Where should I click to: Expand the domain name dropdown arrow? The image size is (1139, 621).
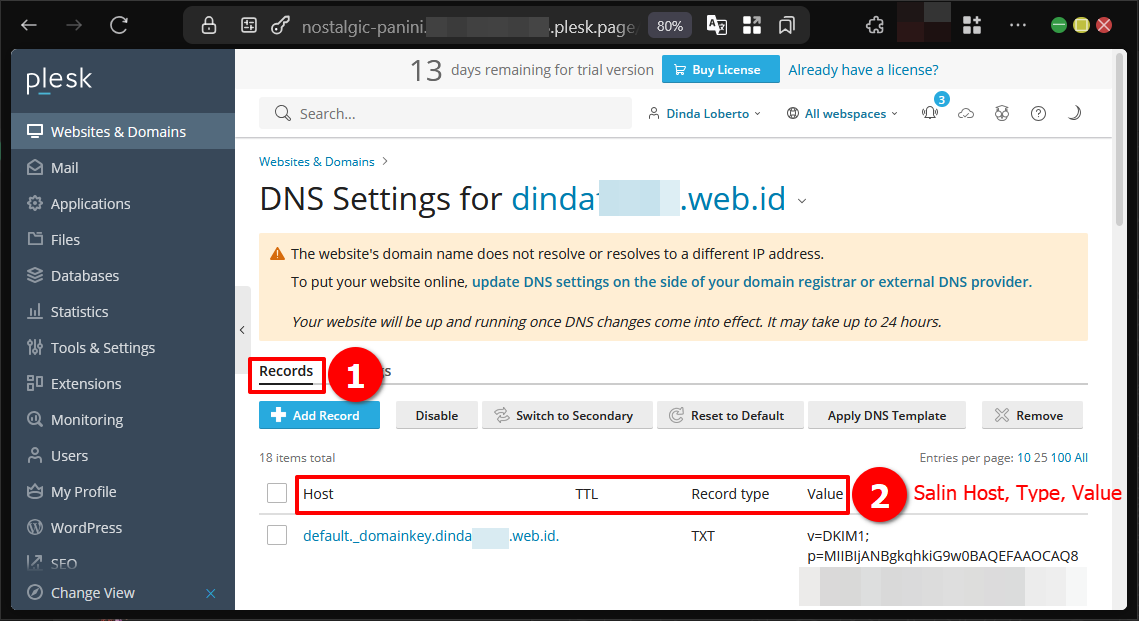(802, 201)
